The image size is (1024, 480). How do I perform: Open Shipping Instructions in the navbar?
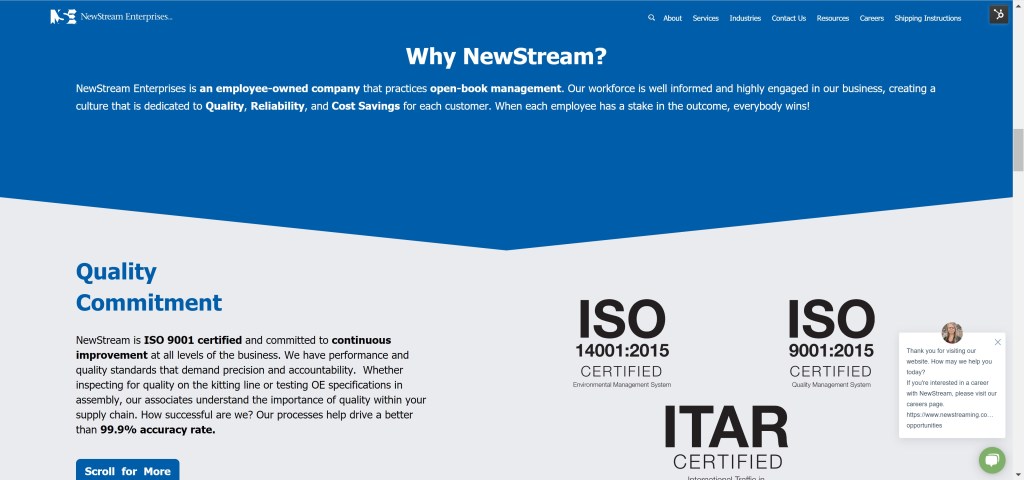(927, 18)
